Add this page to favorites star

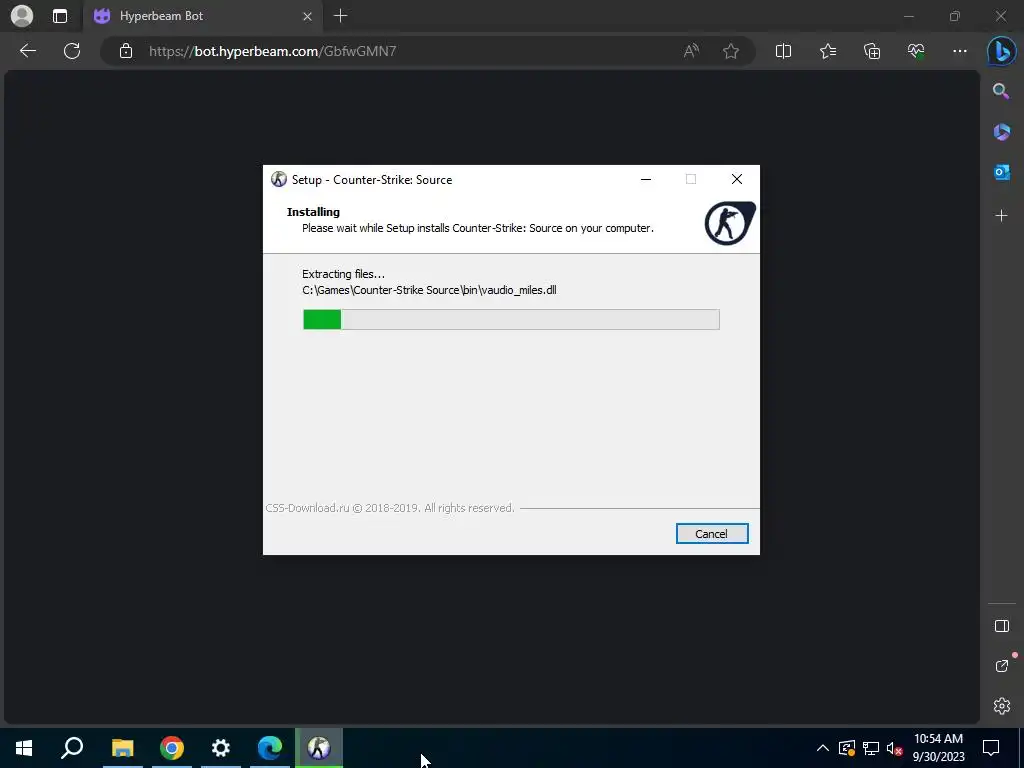click(731, 51)
